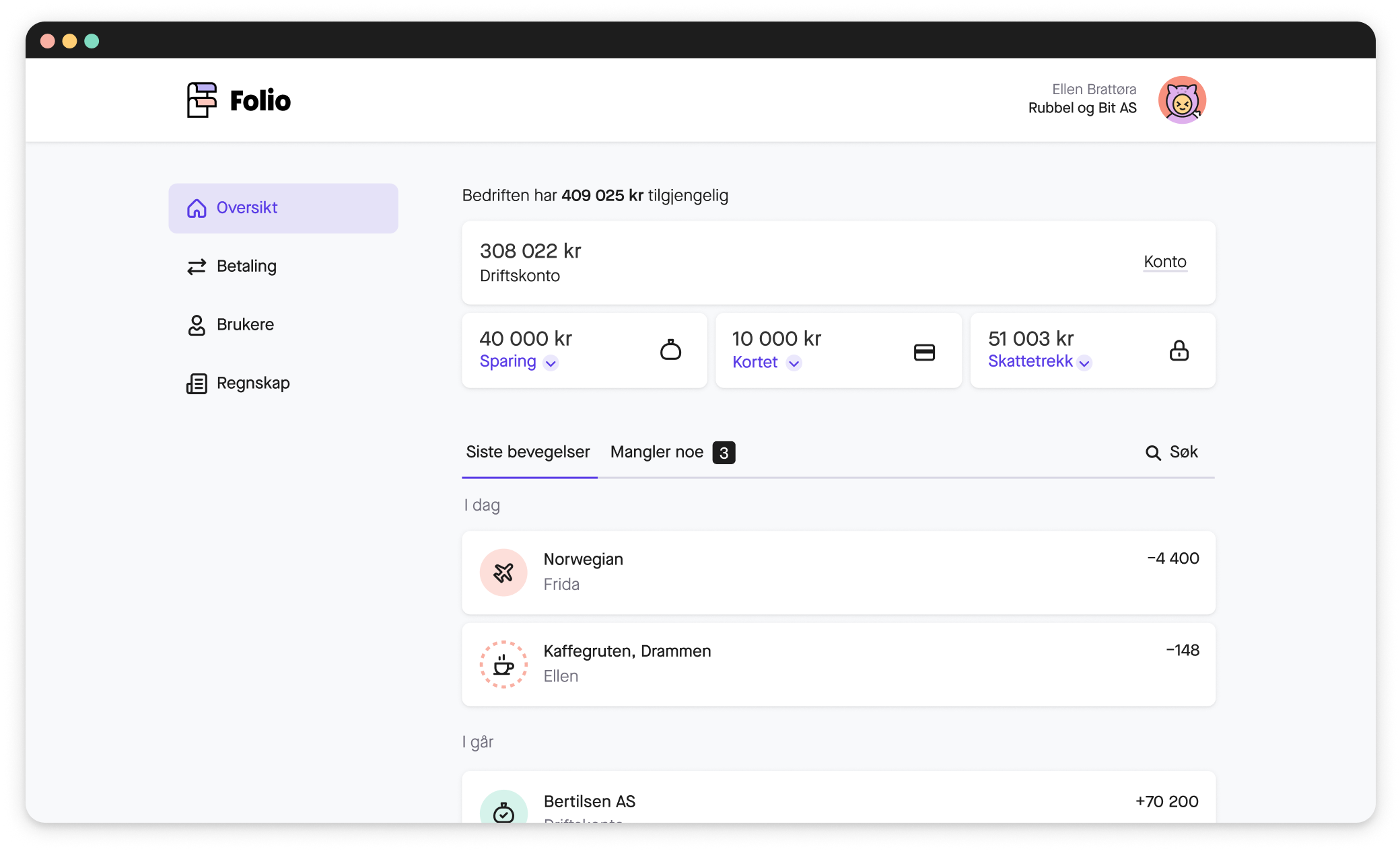The image size is (1400, 851).
Task: Go to Brukere in the sidebar
Action: 245,325
